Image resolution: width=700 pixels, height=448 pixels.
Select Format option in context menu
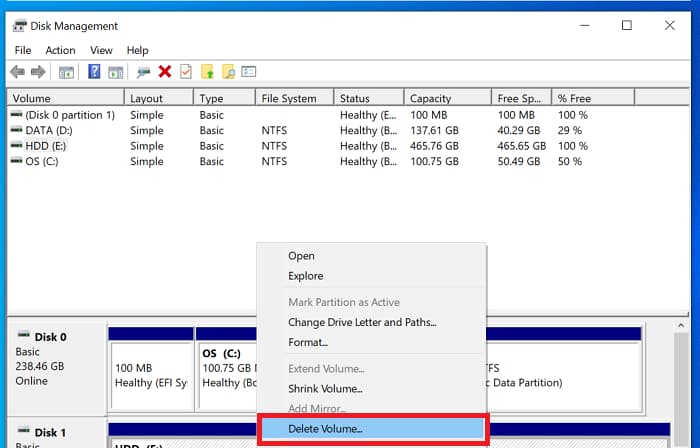pos(308,342)
